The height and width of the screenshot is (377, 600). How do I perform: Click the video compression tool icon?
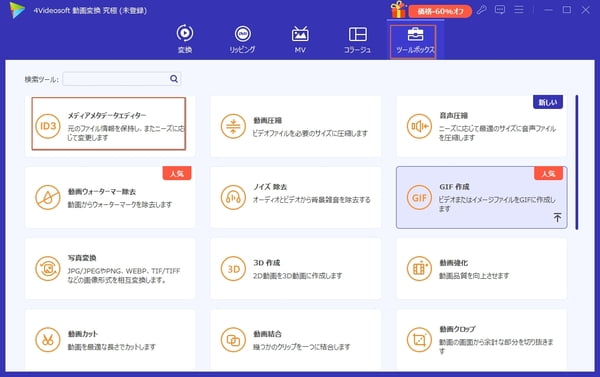pyautogui.click(x=233, y=126)
